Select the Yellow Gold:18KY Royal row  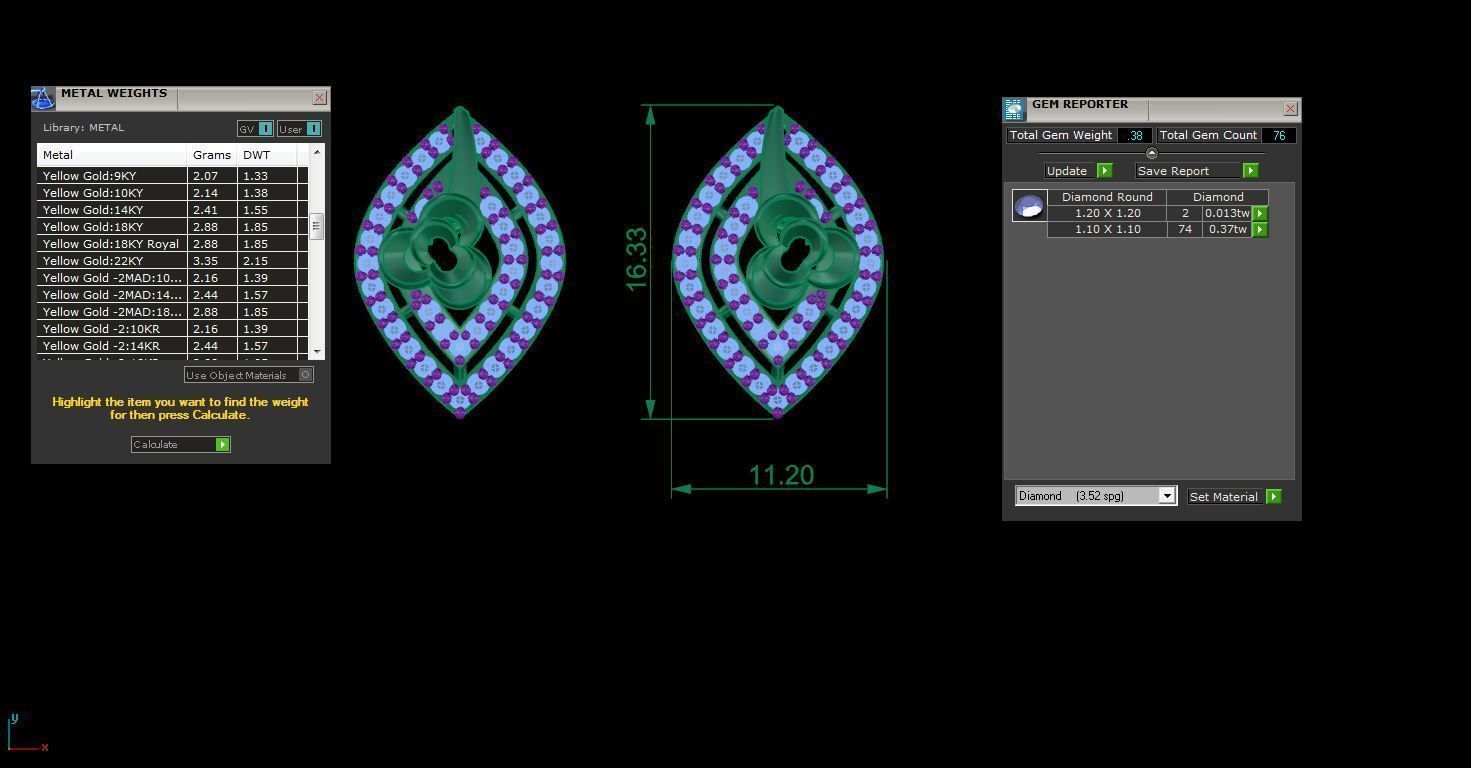pyautogui.click(x=172, y=244)
